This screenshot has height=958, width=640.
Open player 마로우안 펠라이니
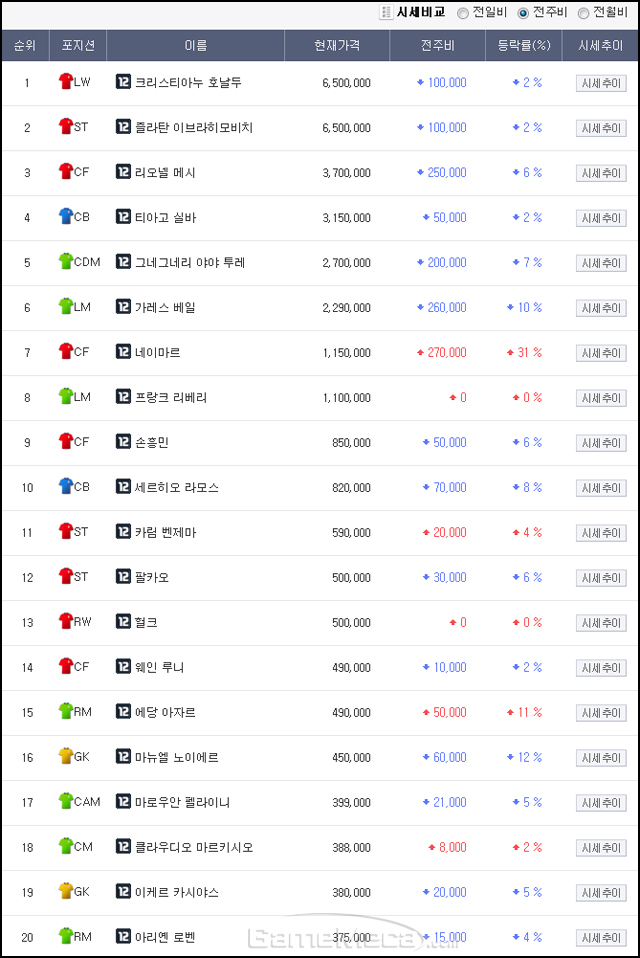(182, 802)
